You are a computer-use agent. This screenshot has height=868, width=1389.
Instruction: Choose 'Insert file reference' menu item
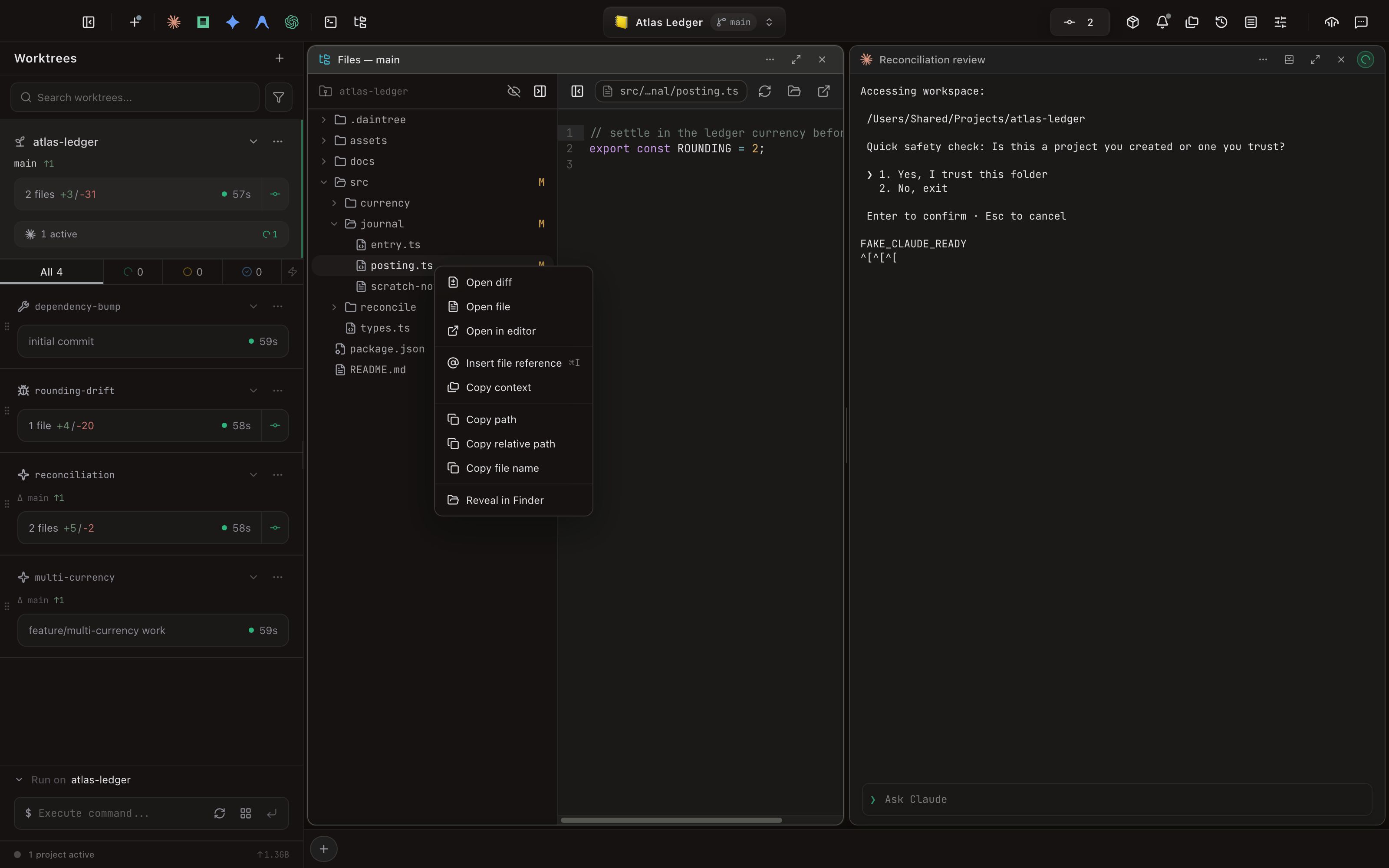513,363
